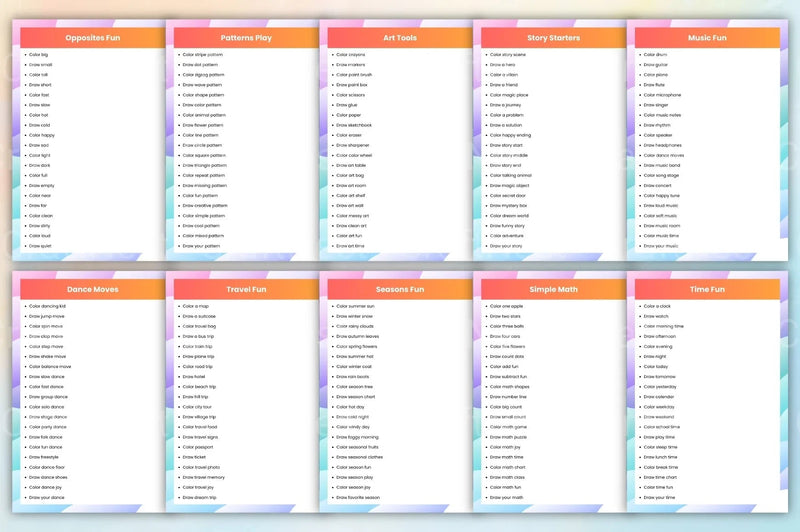The height and width of the screenshot is (532, 800).
Task: Select "Color drum" in Music Fun
Action: pyautogui.click(x=655, y=55)
